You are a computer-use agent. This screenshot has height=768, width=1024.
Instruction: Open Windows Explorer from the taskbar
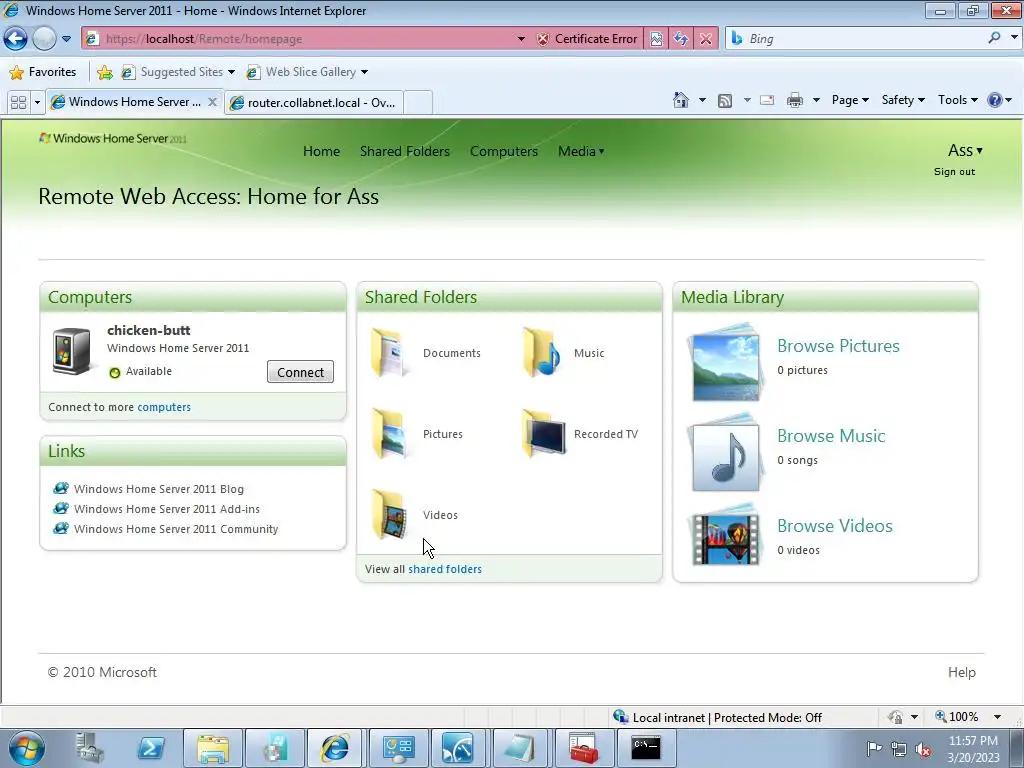(213, 748)
